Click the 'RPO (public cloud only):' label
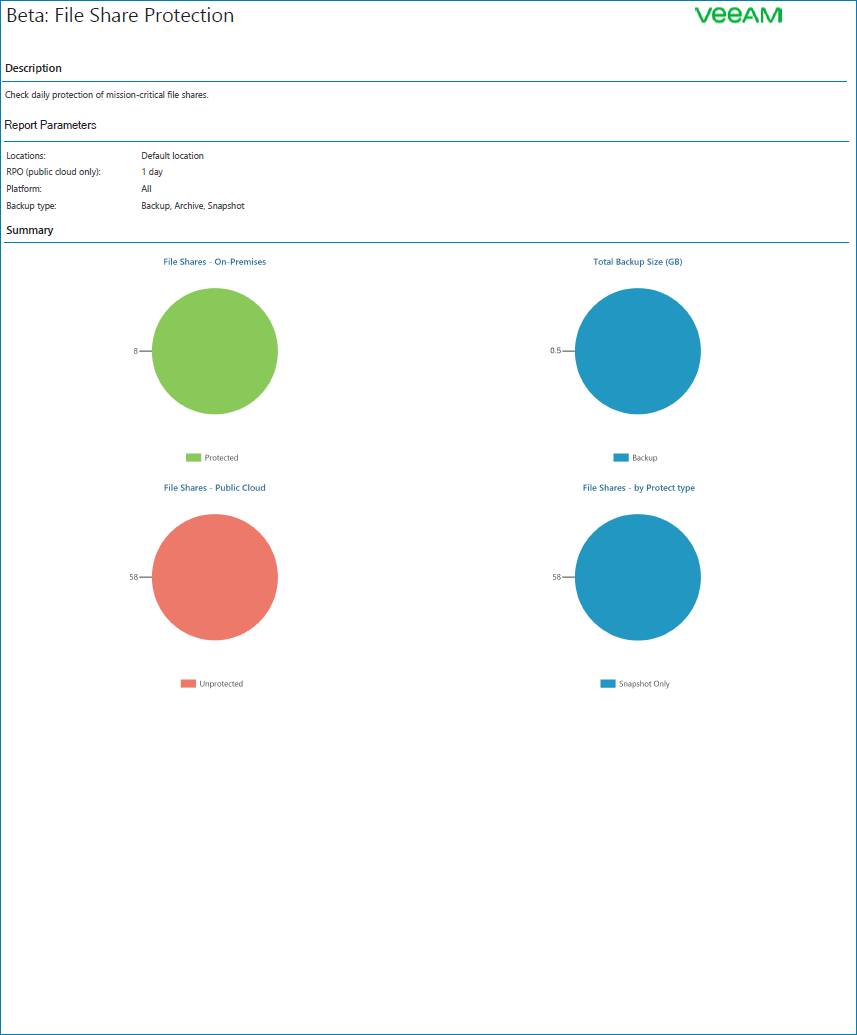The width and height of the screenshot is (857, 1035). click(x=53, y=172)
